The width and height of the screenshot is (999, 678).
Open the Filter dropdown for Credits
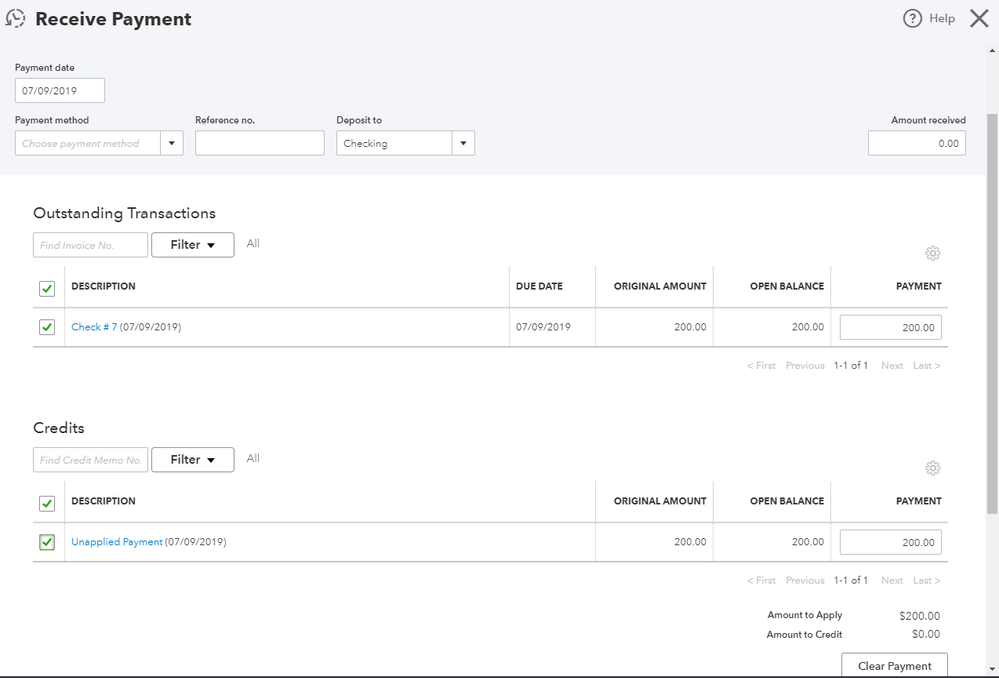point(192,460)
